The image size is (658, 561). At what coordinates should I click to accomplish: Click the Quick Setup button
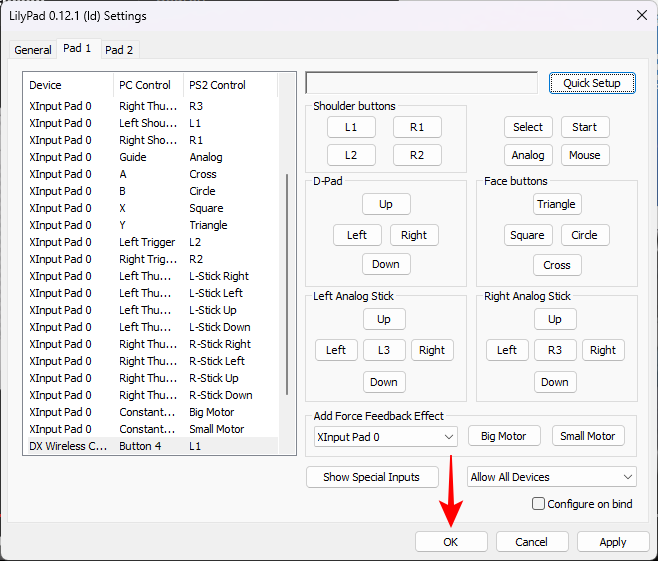click(592, 83)
